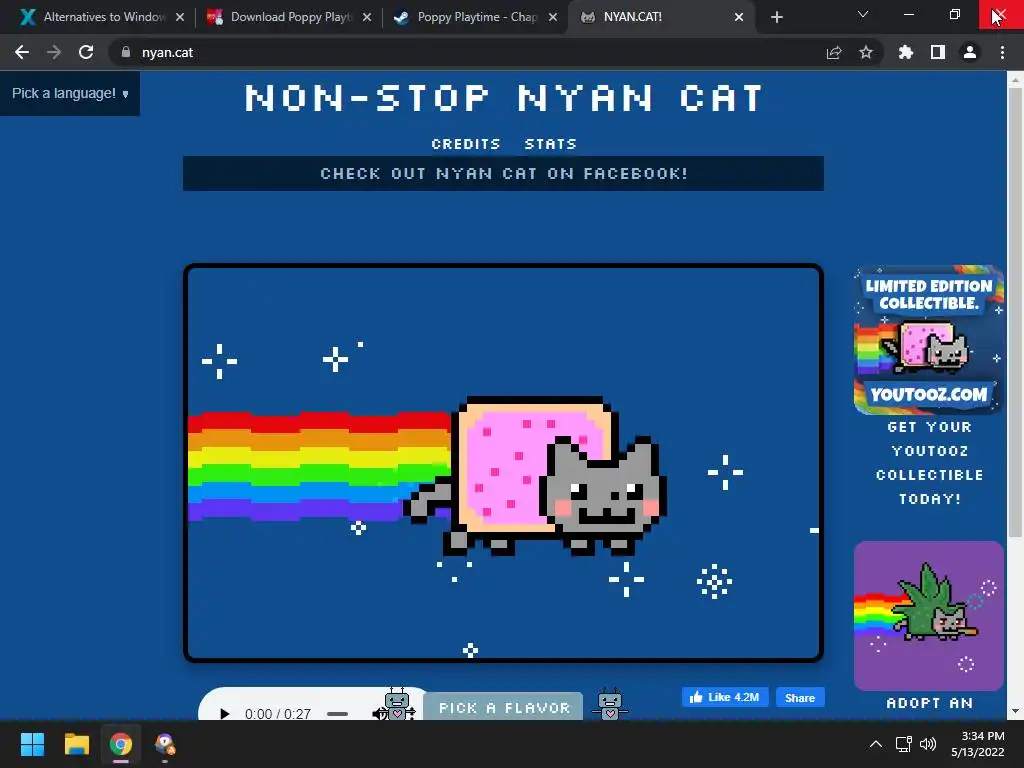Like Nyan Cat on Facebook
Viewport: 1024px width, 768px height.
click(725, 697)
